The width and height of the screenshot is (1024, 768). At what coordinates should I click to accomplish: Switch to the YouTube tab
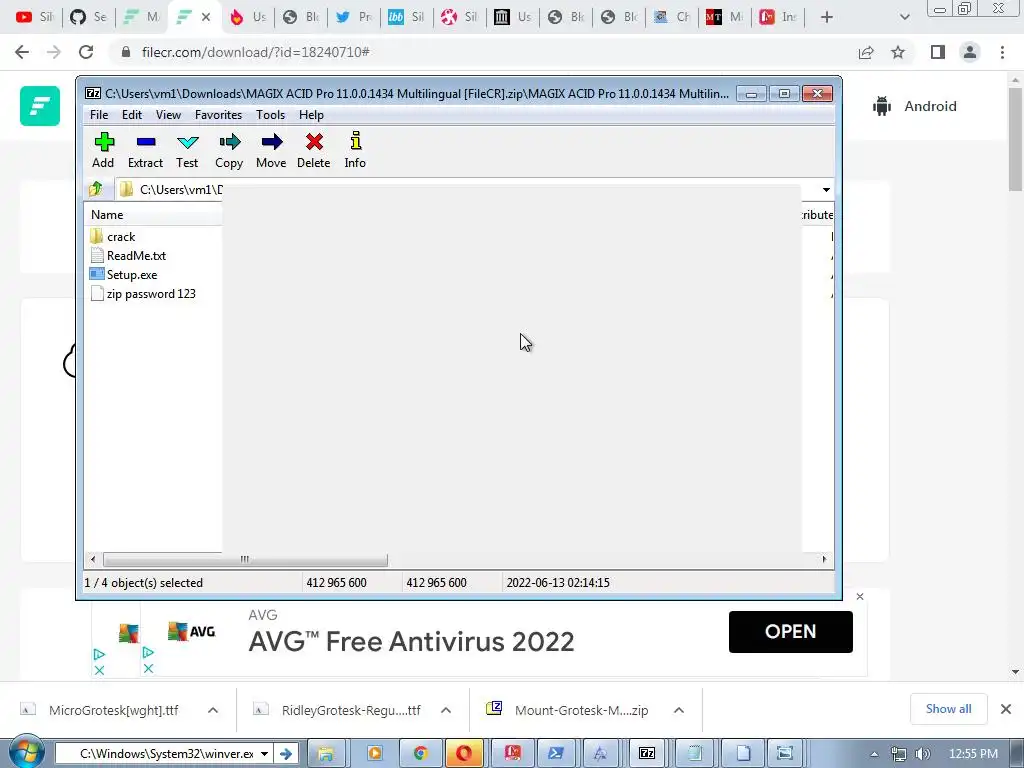click(34, 17)
